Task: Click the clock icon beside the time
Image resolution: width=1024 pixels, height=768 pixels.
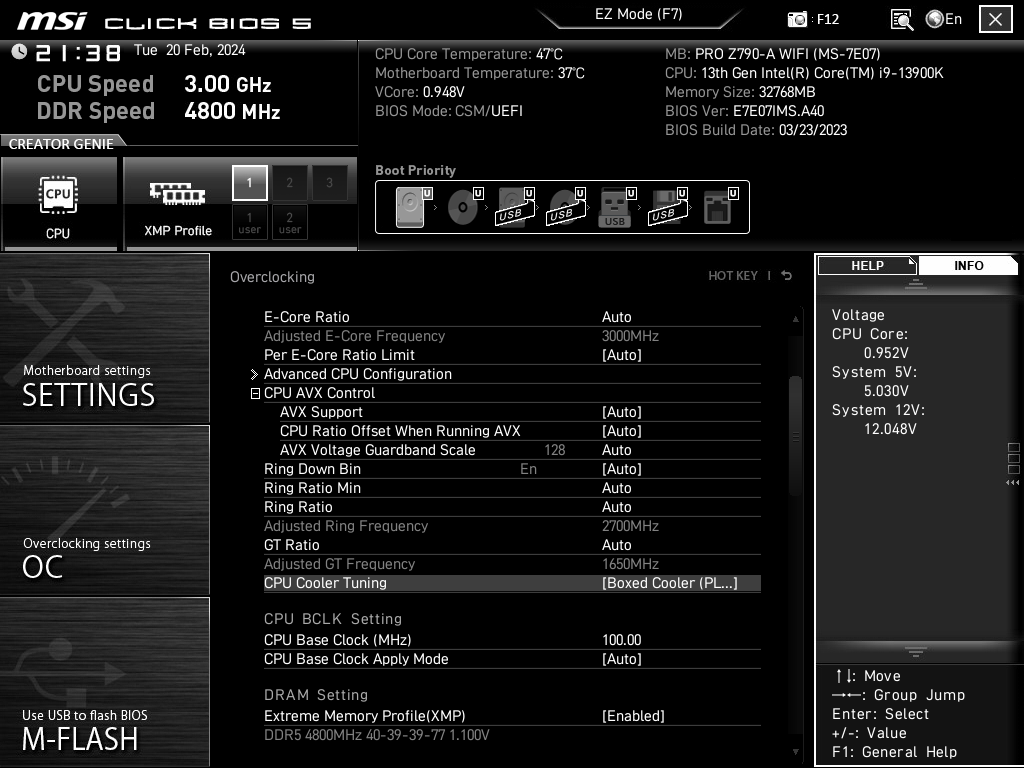Action: click(x=19, y=52)
